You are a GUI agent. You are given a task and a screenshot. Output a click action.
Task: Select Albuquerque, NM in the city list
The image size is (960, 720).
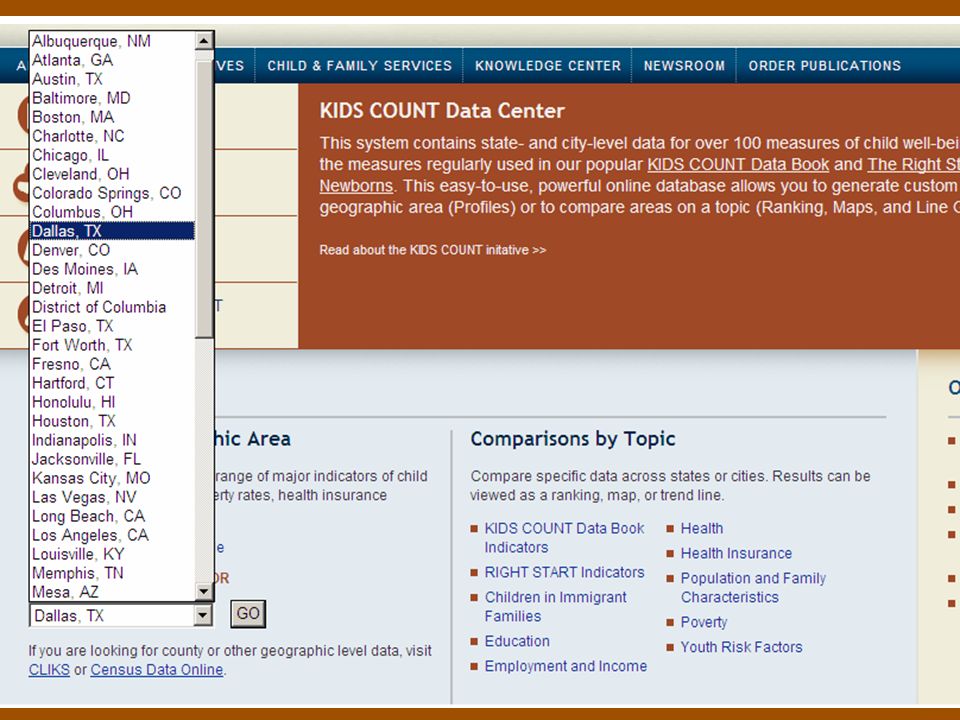(113, 41)
